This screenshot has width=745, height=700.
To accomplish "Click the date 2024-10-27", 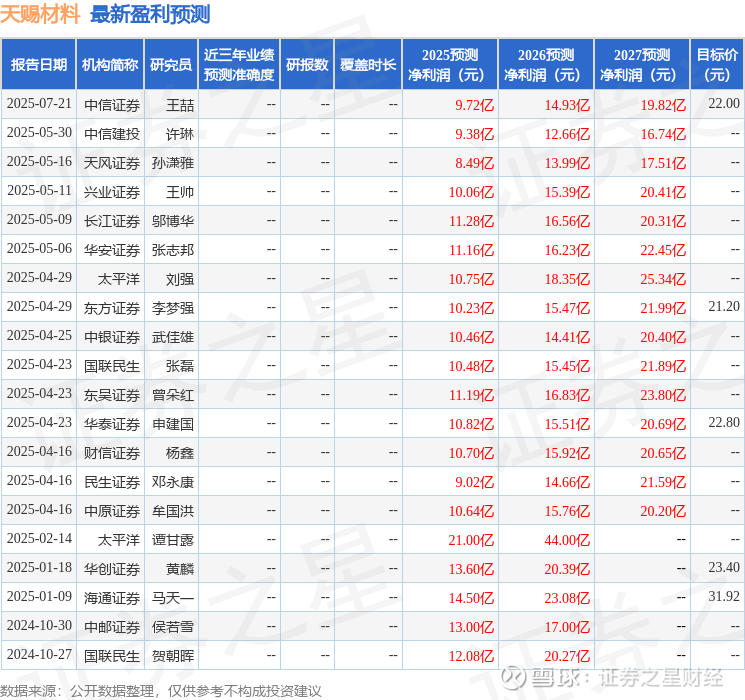I will click(39, 654).
